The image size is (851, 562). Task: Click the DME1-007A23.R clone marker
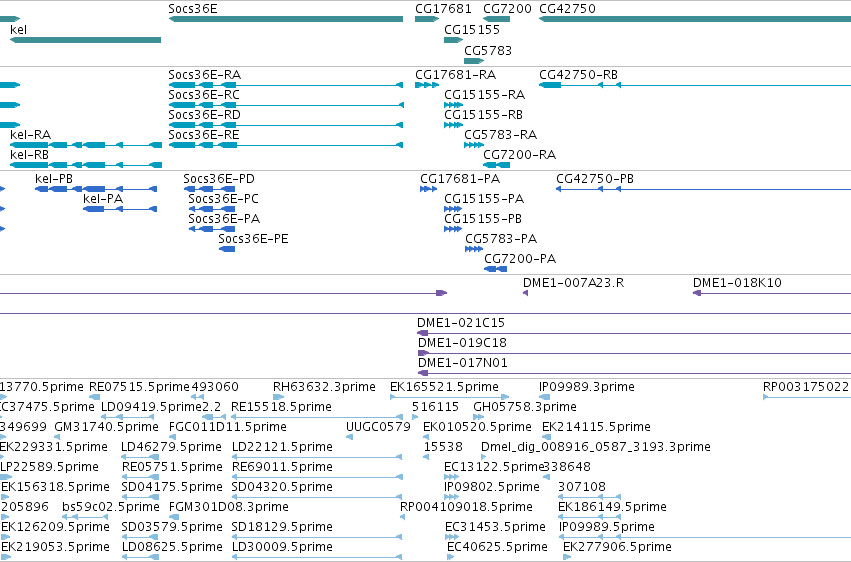[x=525, y=293]
